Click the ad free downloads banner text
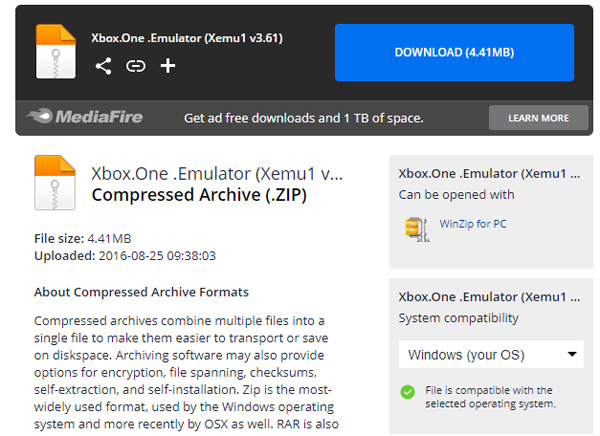The image size is (600, 436). 304,118
